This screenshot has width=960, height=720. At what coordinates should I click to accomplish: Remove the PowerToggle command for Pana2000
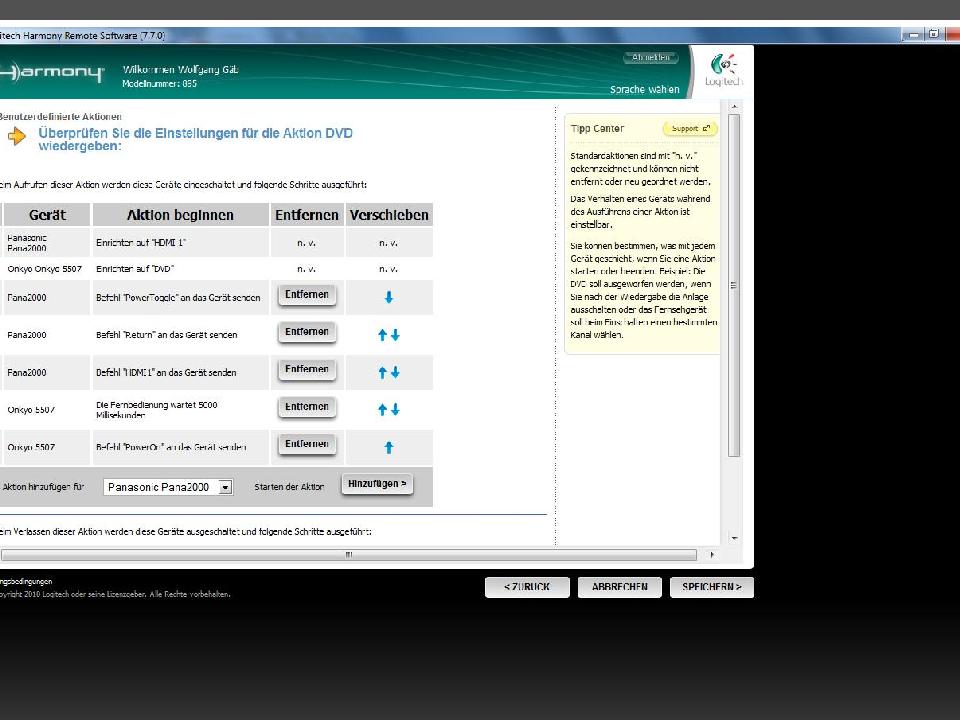(307, 295)
